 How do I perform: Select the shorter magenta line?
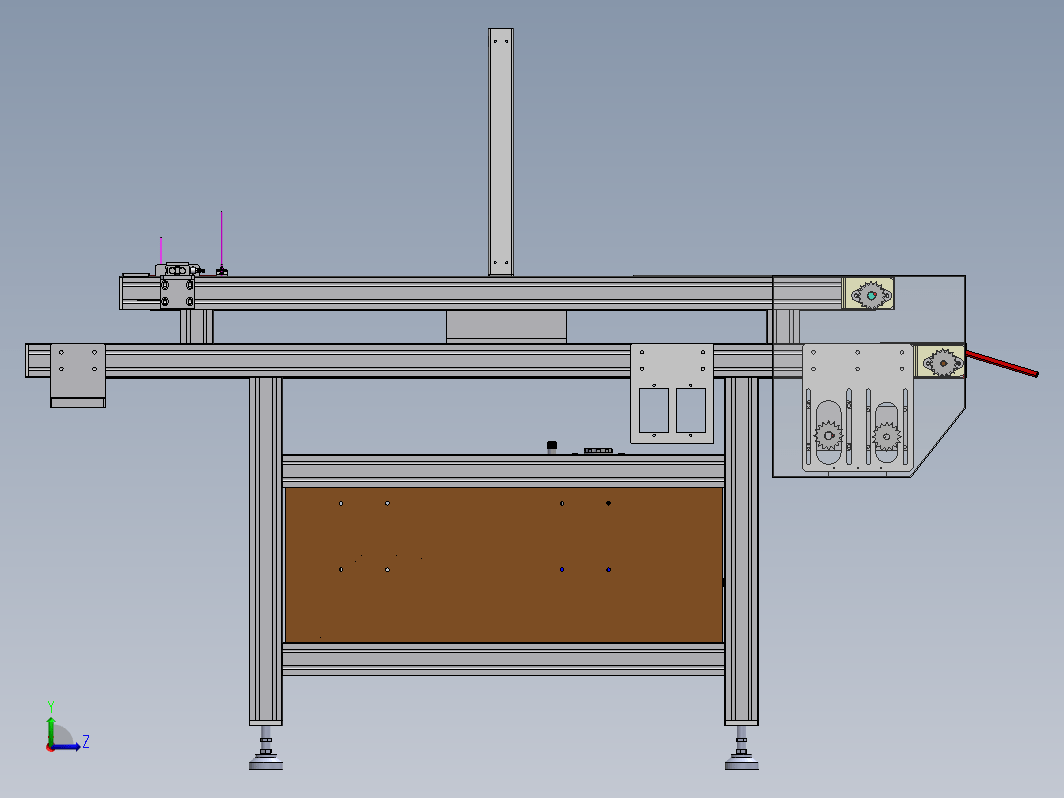pyautogui.click(x=161, y=250)
